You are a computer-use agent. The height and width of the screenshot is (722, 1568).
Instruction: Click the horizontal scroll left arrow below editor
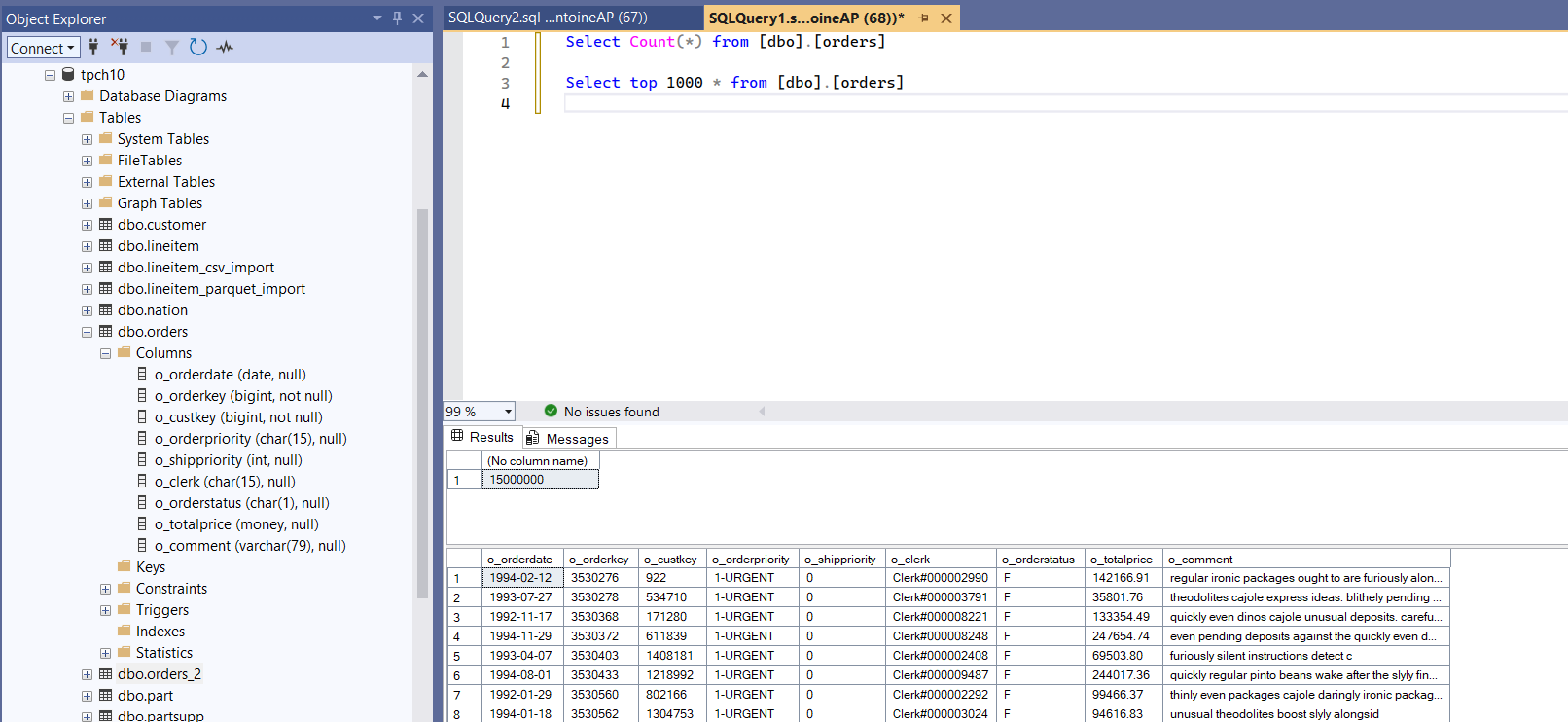[762, 412]
